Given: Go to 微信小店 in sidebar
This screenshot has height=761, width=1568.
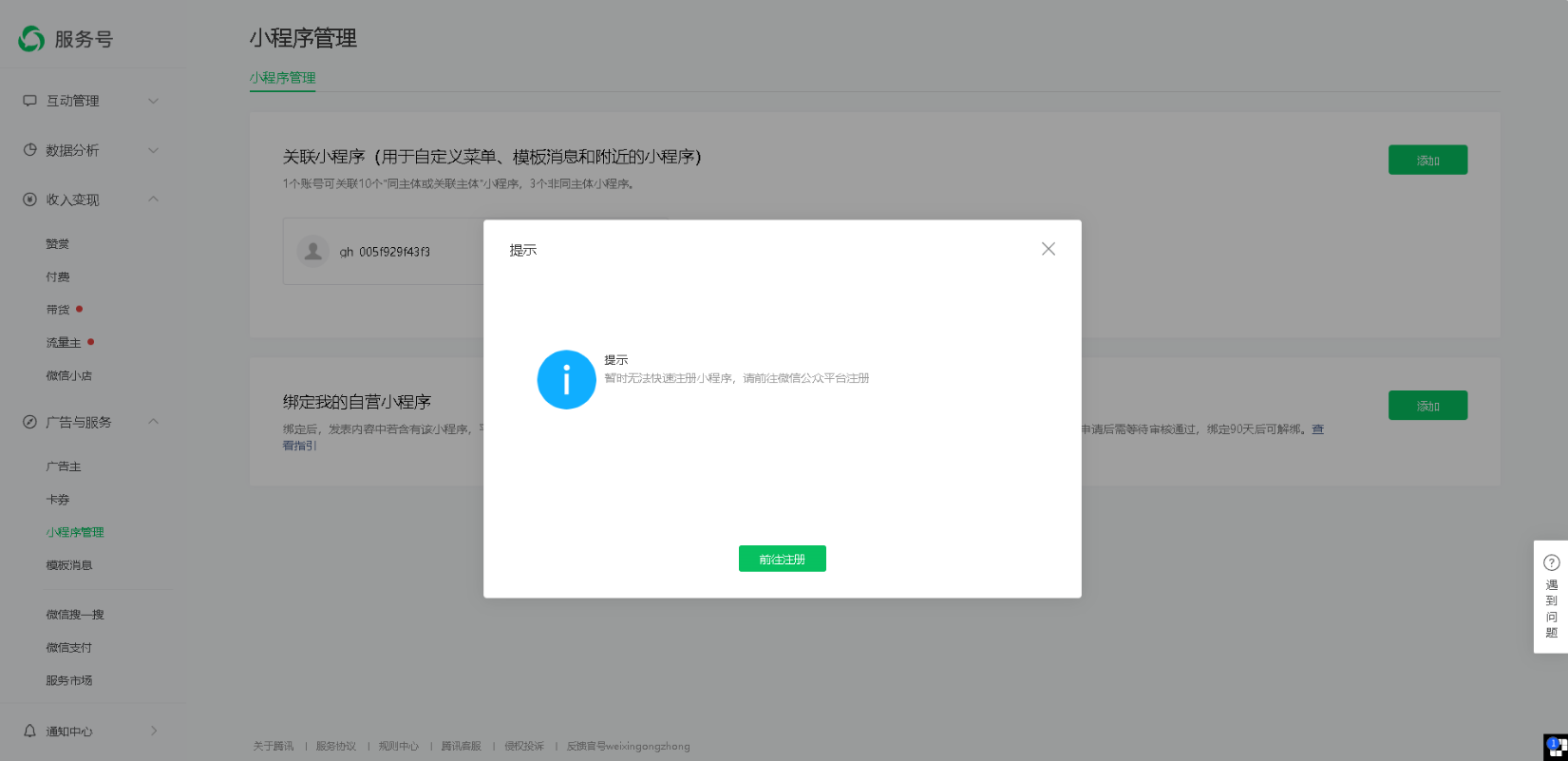Looking at the screenshot, I should pyautogui.click(x=69, y=376).
